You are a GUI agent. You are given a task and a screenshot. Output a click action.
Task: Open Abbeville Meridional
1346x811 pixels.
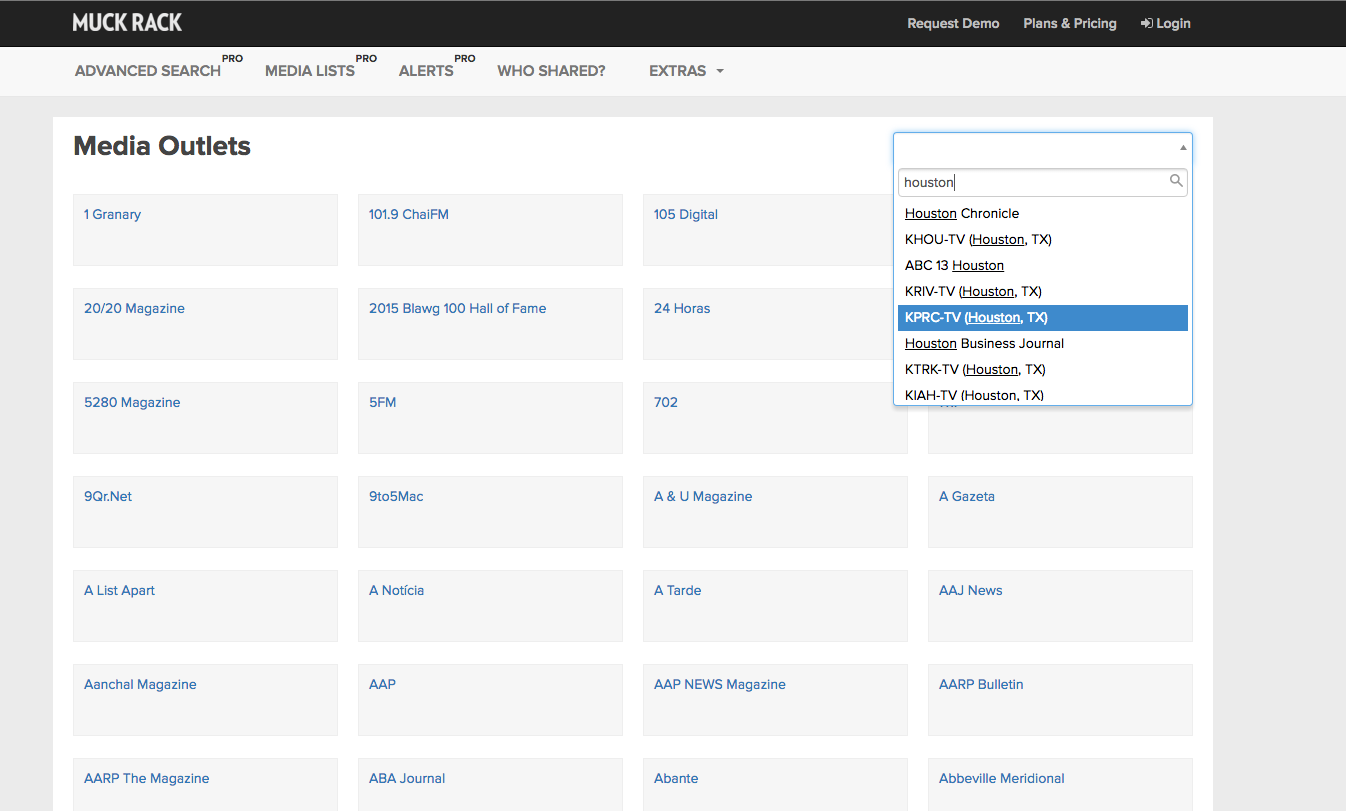[x=1002, y=778]
